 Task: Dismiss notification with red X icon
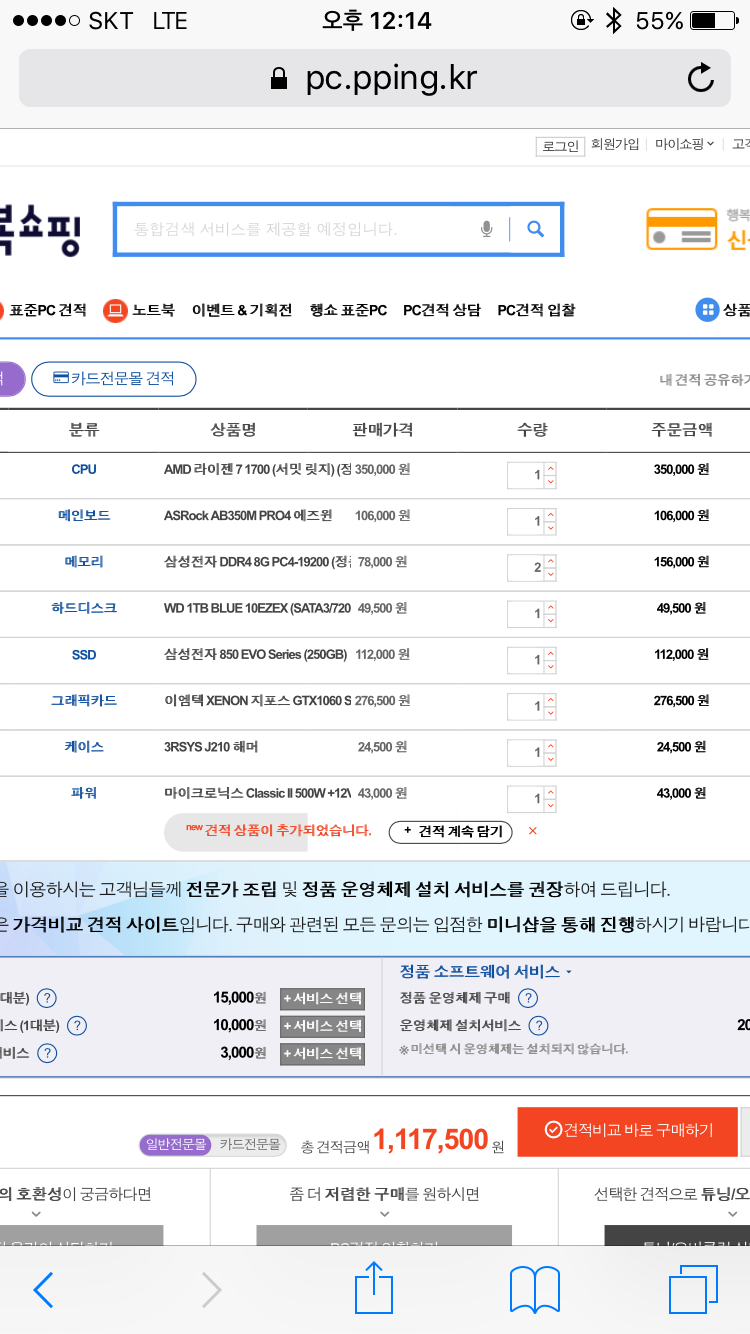[532, 831]
